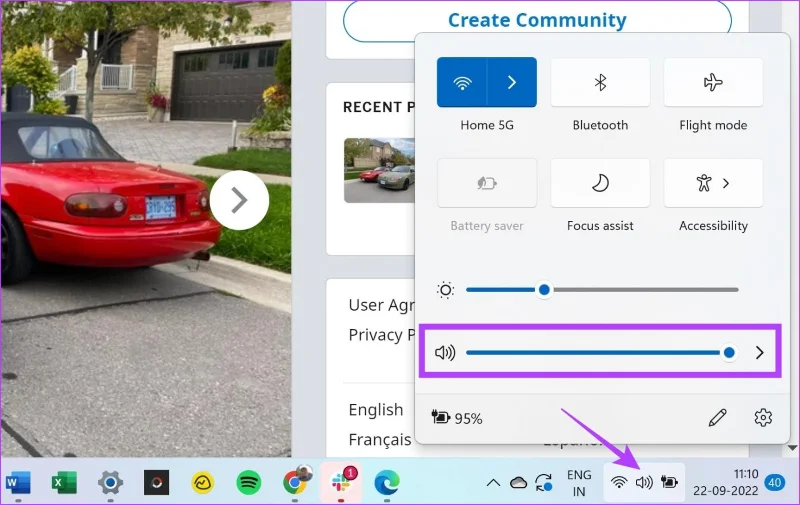
Task: Enable Flight mode
Action: [713, 82]
